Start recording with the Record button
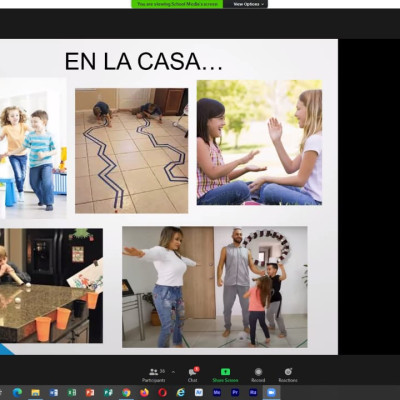This screenshot has height=400, width=400. pyautogui.click(x=258, y=375)
